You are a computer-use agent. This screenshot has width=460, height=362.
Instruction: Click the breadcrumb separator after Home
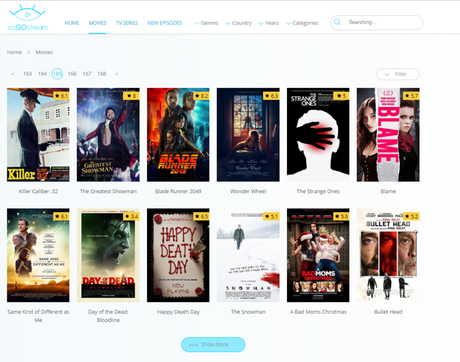click(x=29, y=52)
